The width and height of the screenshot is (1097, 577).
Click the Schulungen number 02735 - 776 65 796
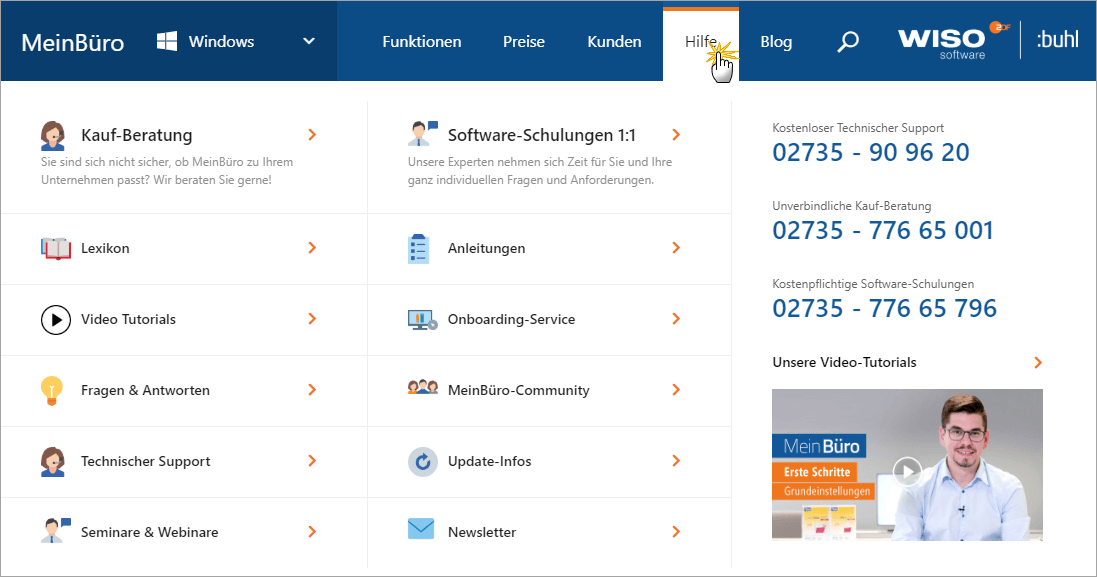[x=884, y=308]
